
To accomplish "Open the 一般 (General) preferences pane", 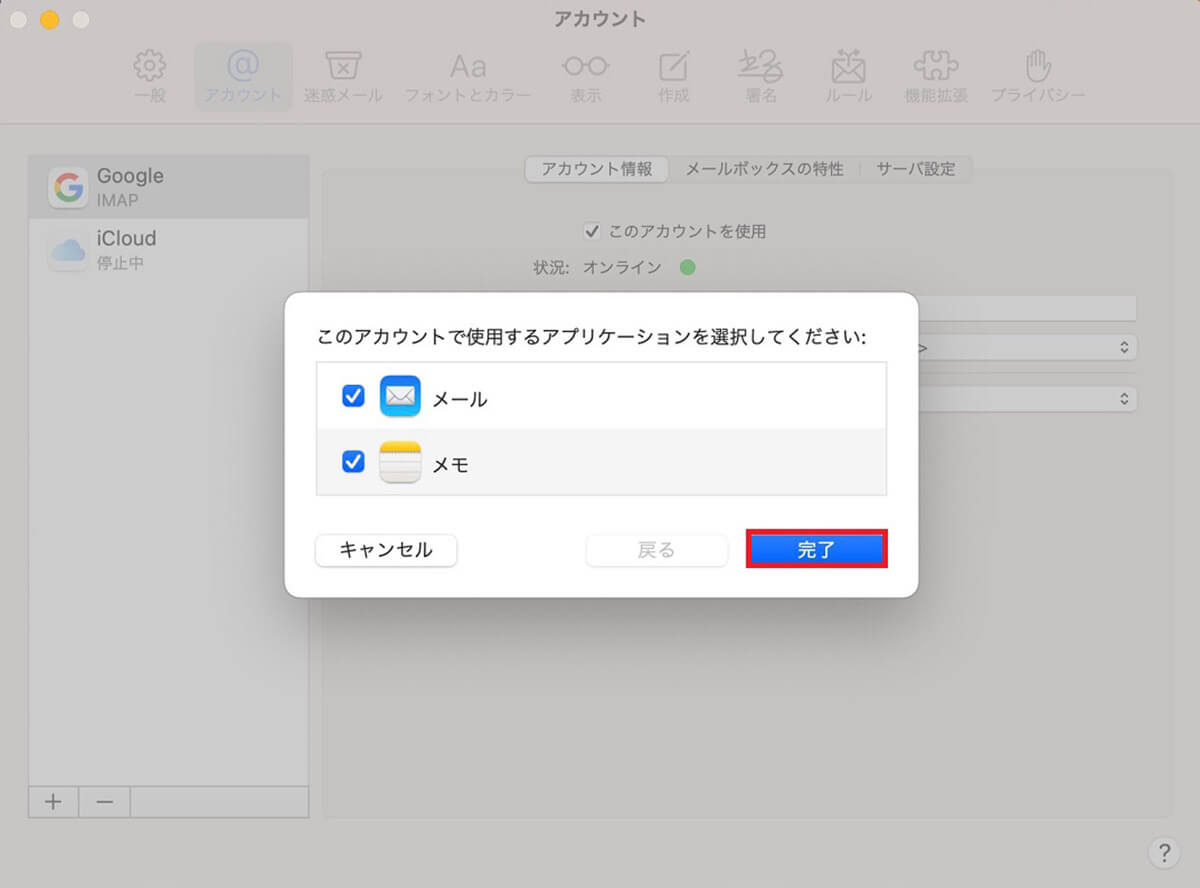I will [x=150, y=77].
